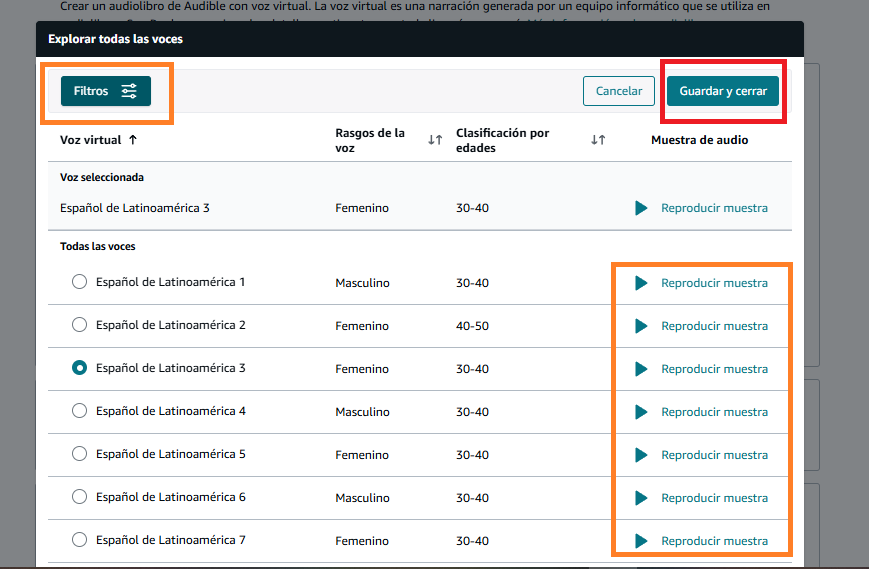Play icon for Español de Latinoamérica 5
Viewport: 869px width, 569px height.
[641, 455]
